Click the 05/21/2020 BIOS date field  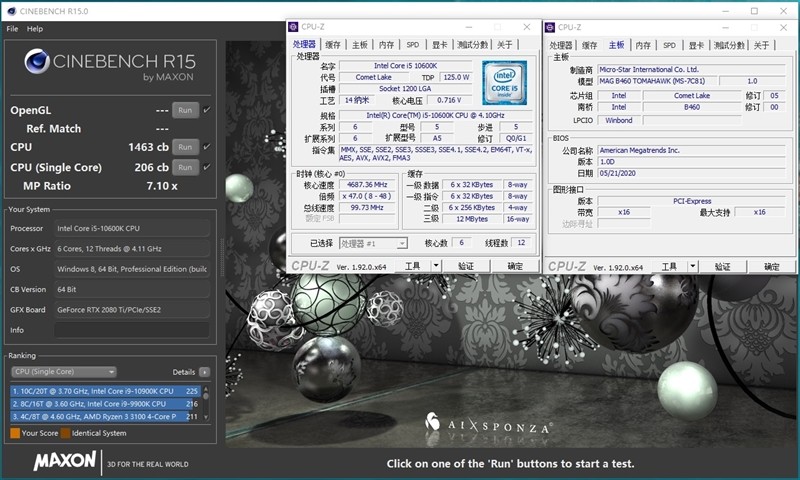691,173
